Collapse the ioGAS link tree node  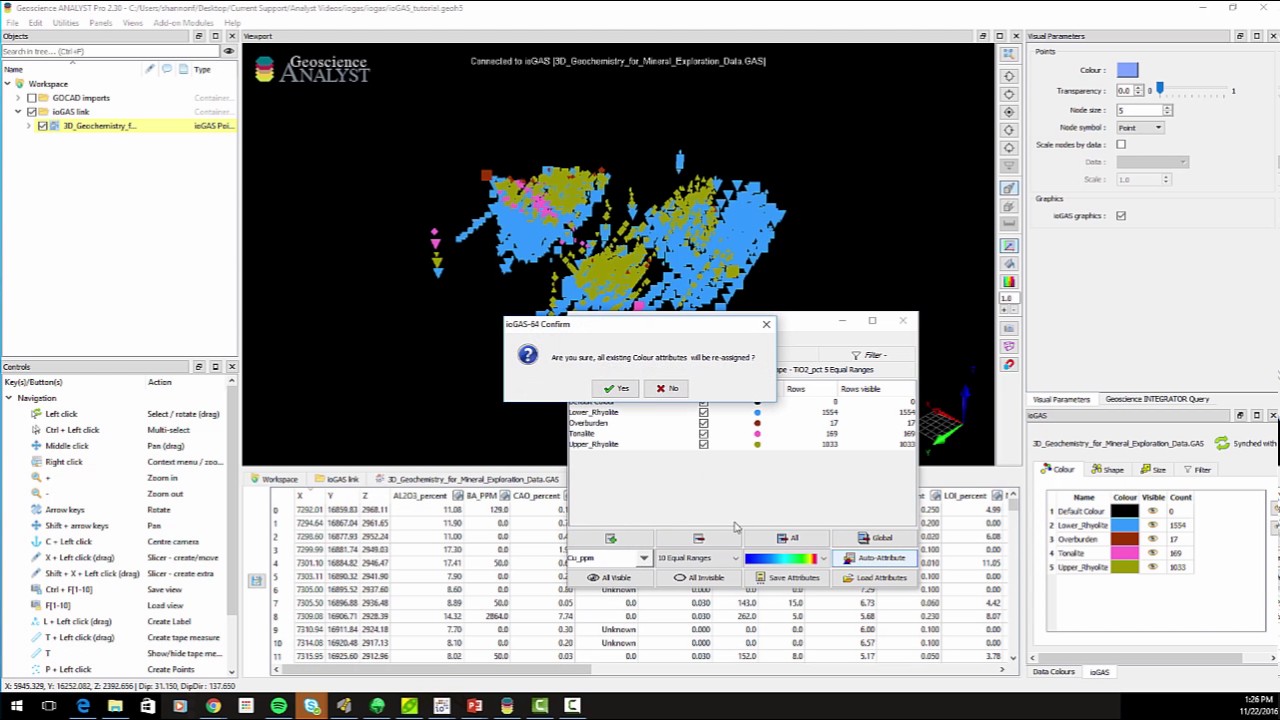point(18,112)
